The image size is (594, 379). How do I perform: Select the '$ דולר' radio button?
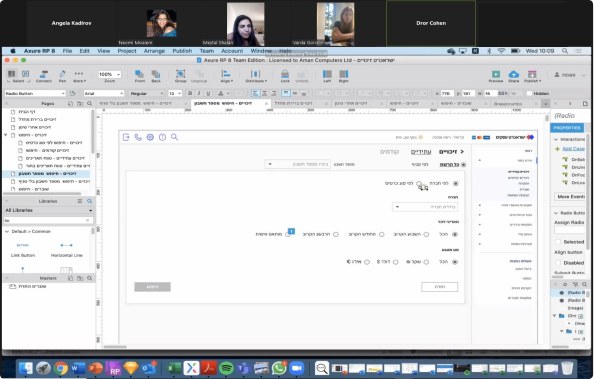pyautogui.click(x=395, y=262)
